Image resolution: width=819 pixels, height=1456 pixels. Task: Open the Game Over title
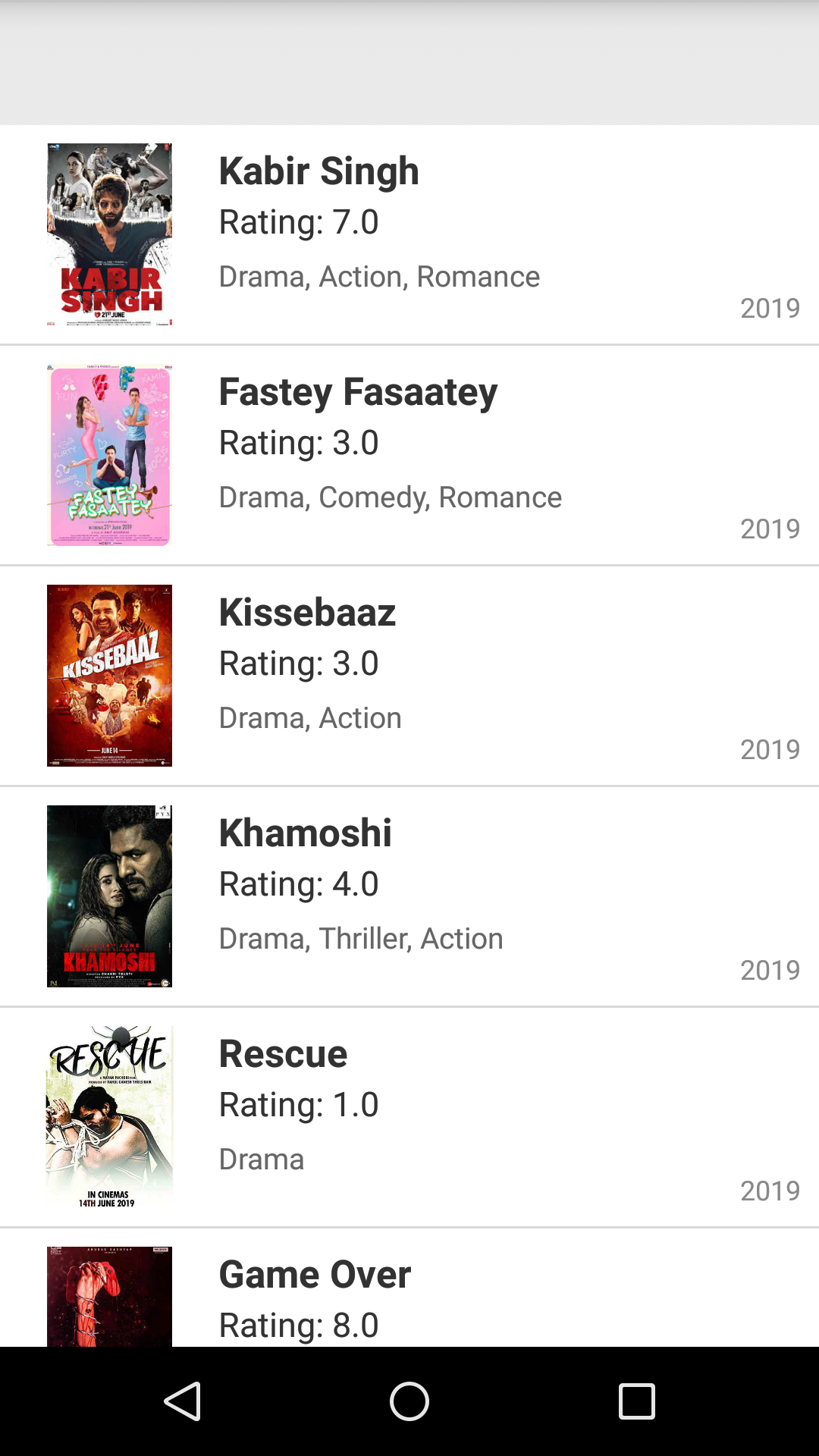(x=315, y=1275)
